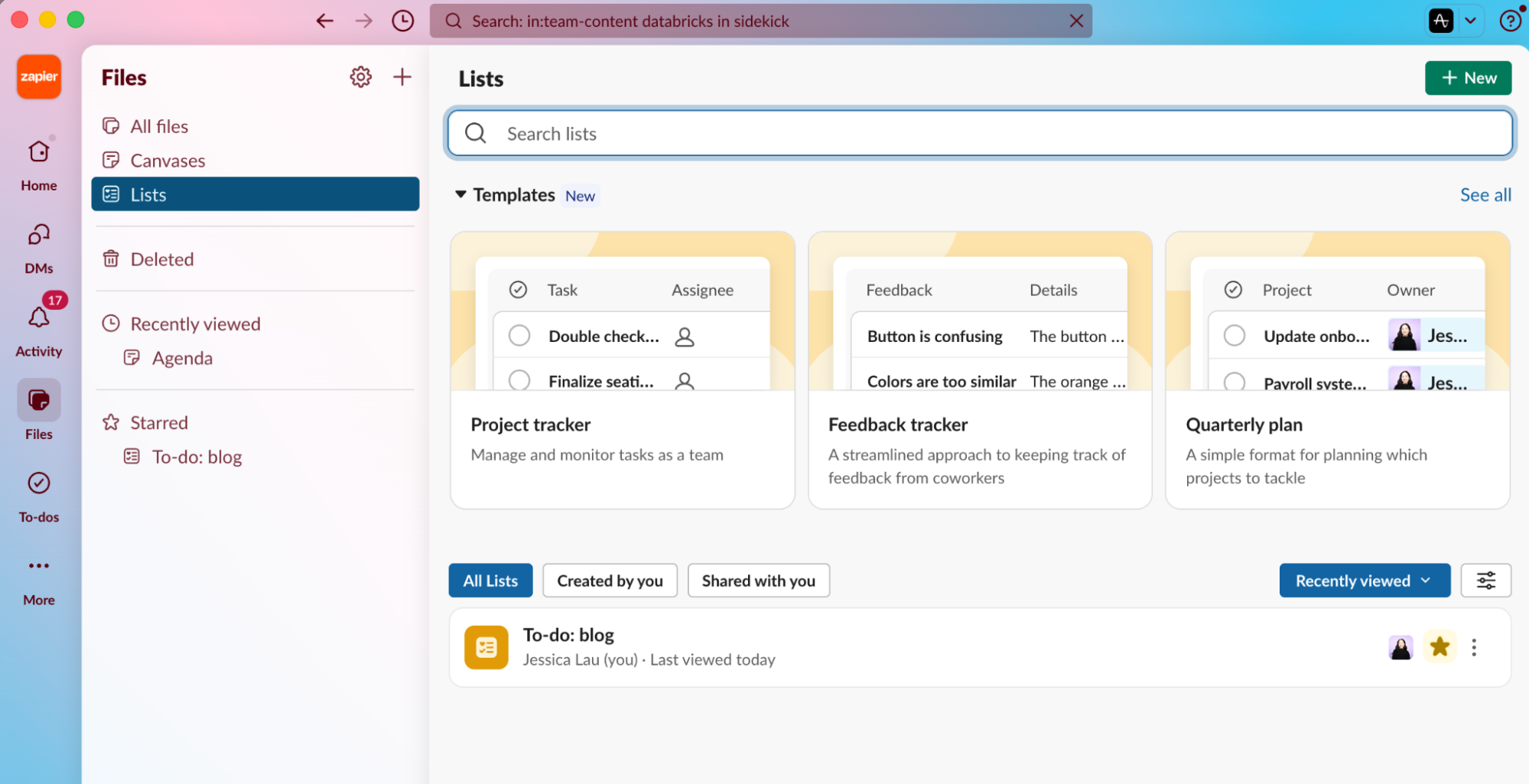Navigate back with the left arrow

(325, 21)
